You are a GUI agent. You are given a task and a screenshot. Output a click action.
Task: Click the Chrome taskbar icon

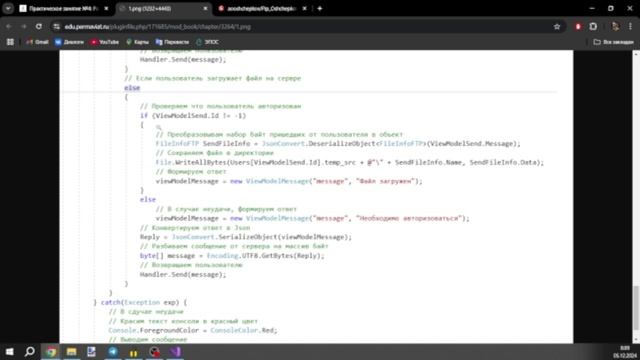coord(51,351)
